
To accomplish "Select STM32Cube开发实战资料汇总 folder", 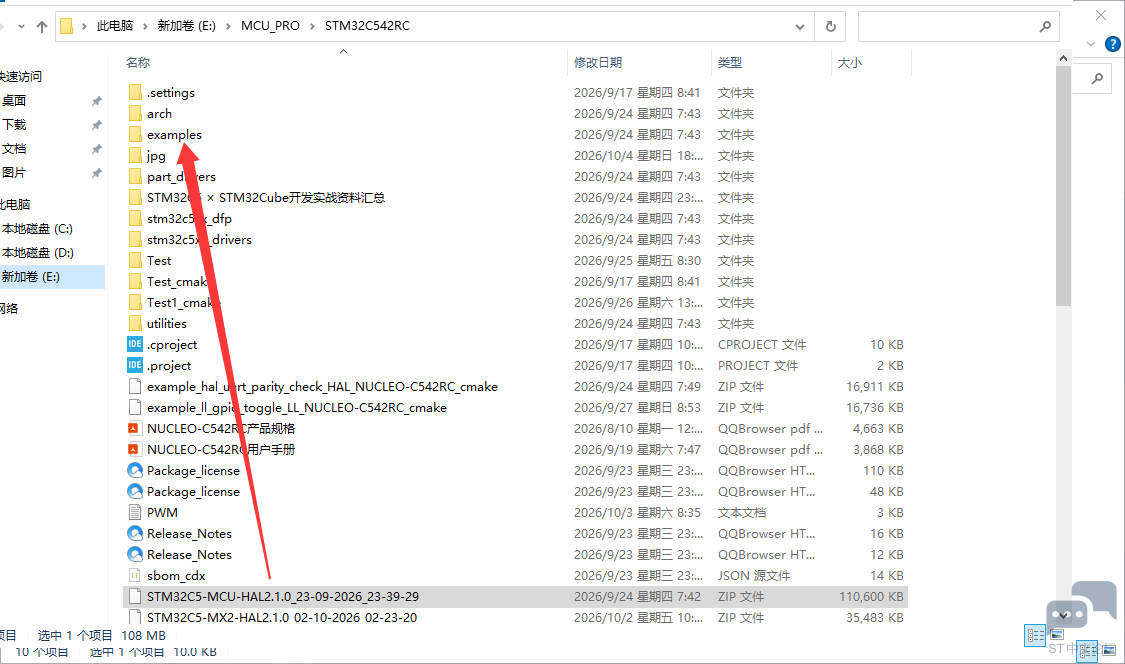I will pyautogui.click(x=265, y=197).
